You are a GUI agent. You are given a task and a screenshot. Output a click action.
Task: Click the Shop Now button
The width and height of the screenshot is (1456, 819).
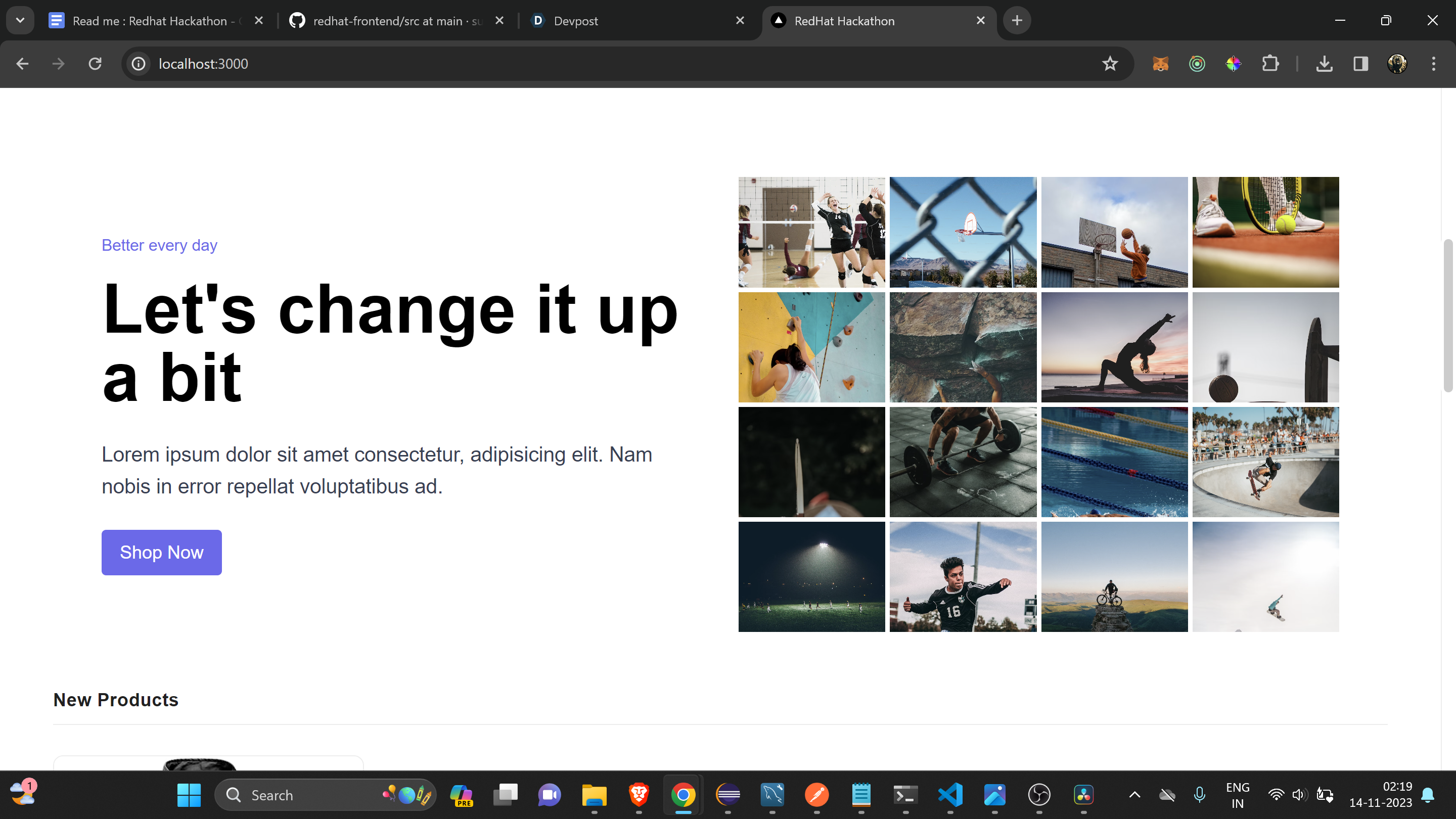pos(162,552)
